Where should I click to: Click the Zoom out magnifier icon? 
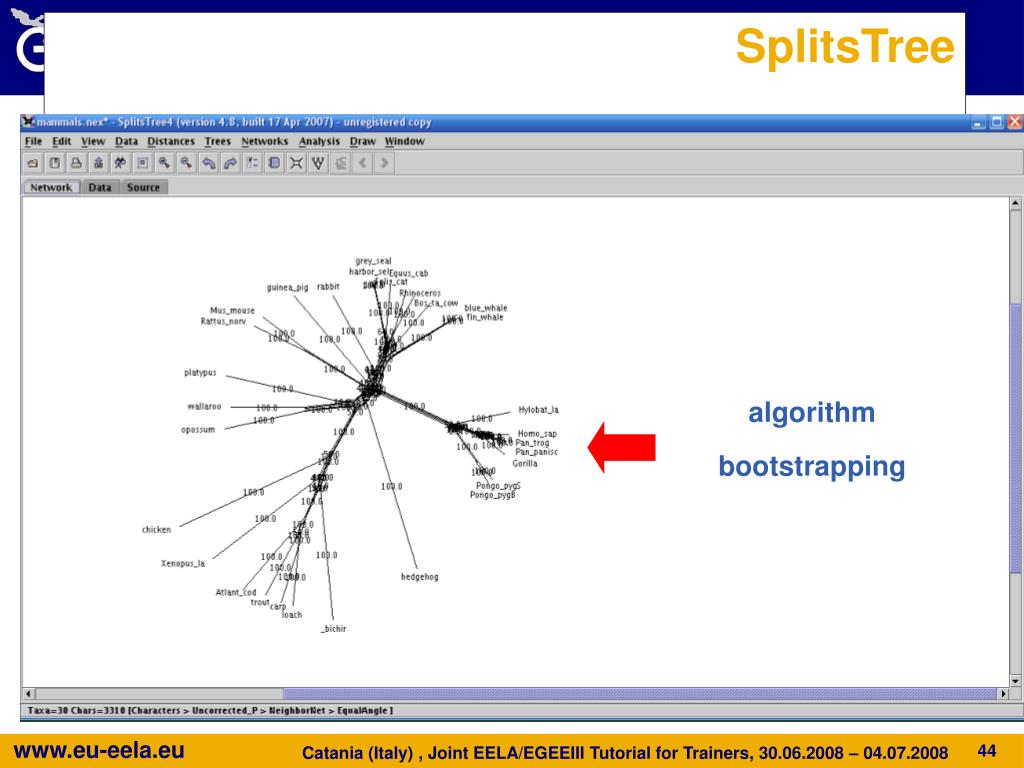tap(187, 163)
